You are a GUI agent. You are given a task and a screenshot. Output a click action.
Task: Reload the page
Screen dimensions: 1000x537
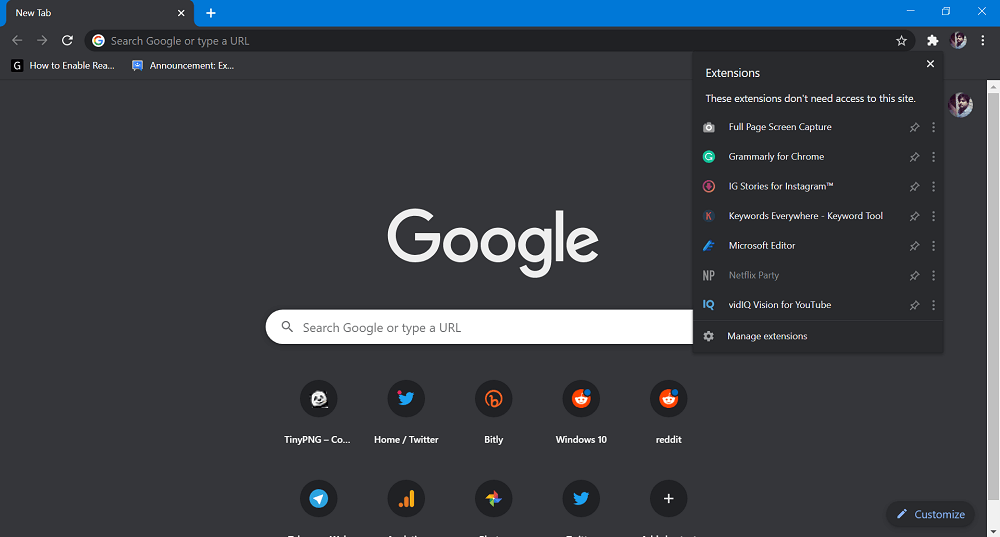click(67, 41)
